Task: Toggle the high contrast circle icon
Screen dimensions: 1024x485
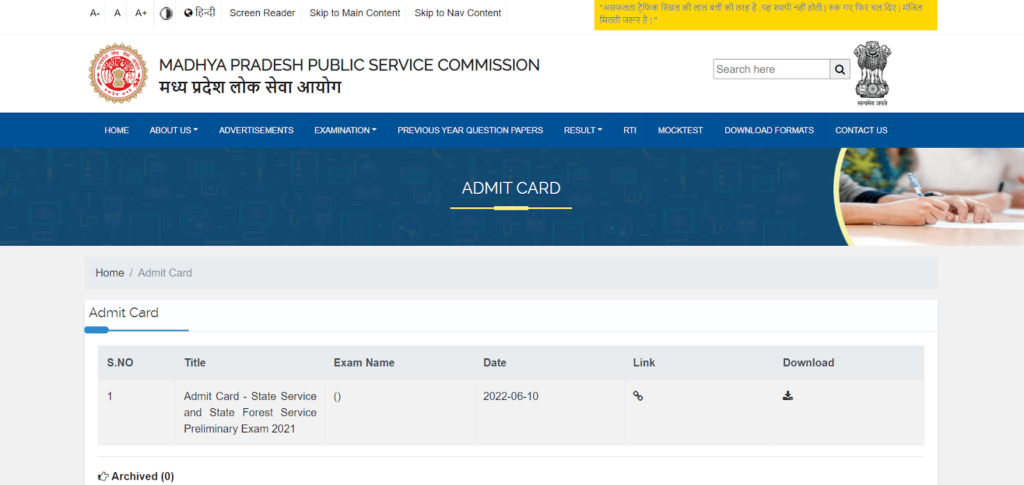Action: 166,13
